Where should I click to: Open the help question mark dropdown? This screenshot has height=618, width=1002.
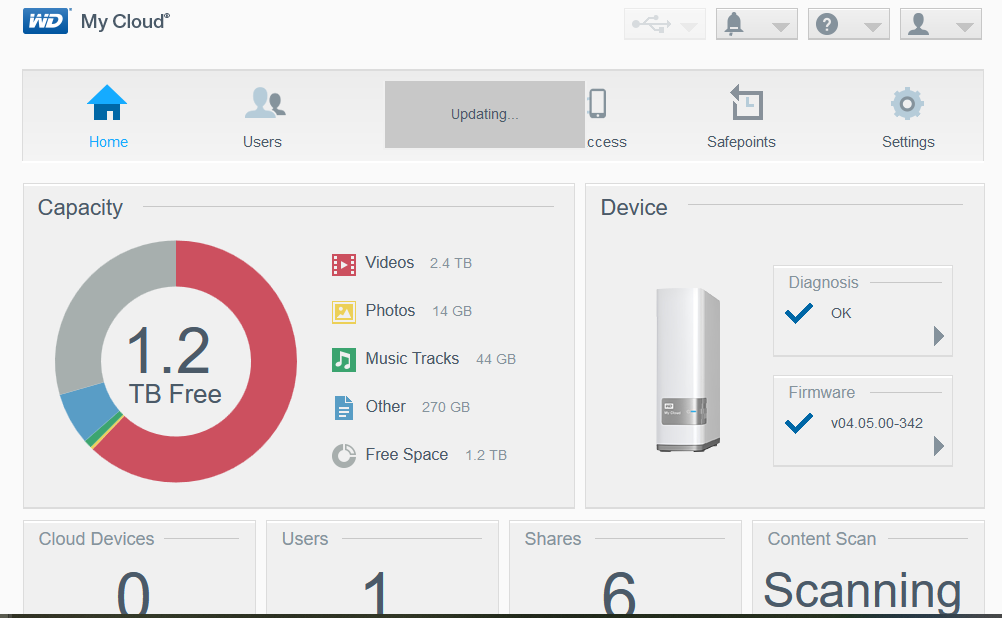(849, 24)
